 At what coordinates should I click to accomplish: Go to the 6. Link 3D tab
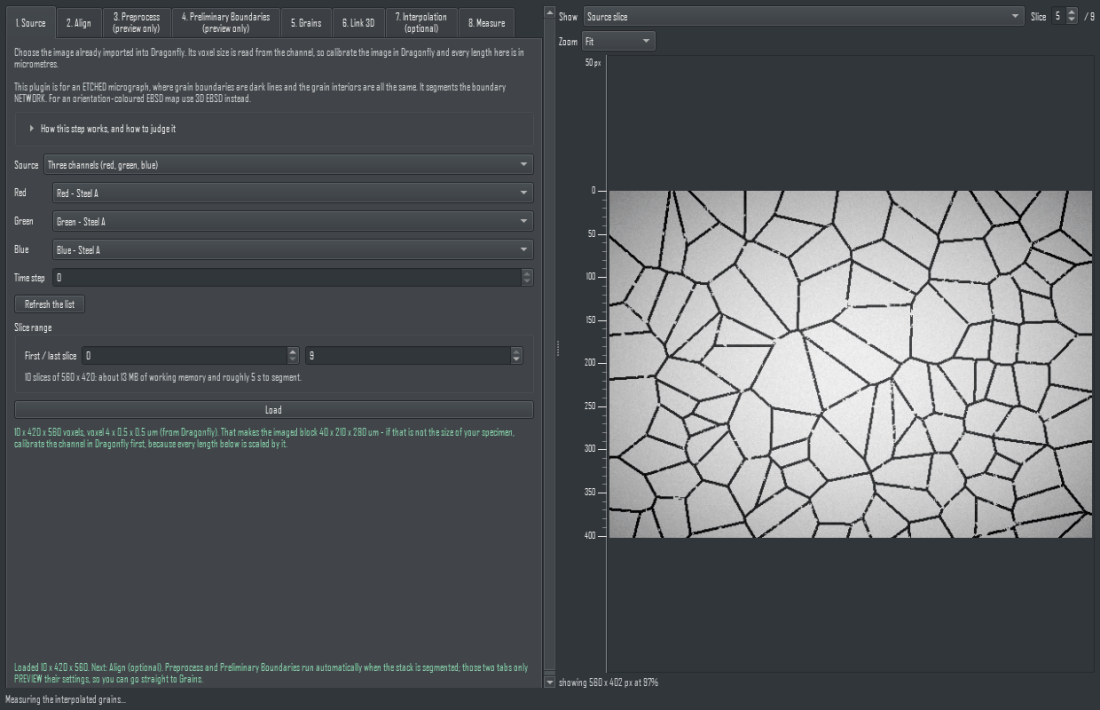point(358,22)
